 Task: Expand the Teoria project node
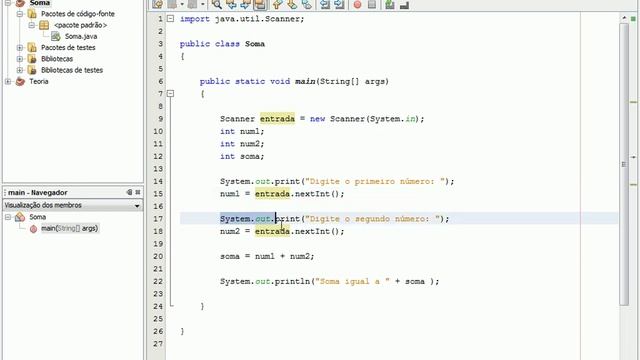pos(8,81)
